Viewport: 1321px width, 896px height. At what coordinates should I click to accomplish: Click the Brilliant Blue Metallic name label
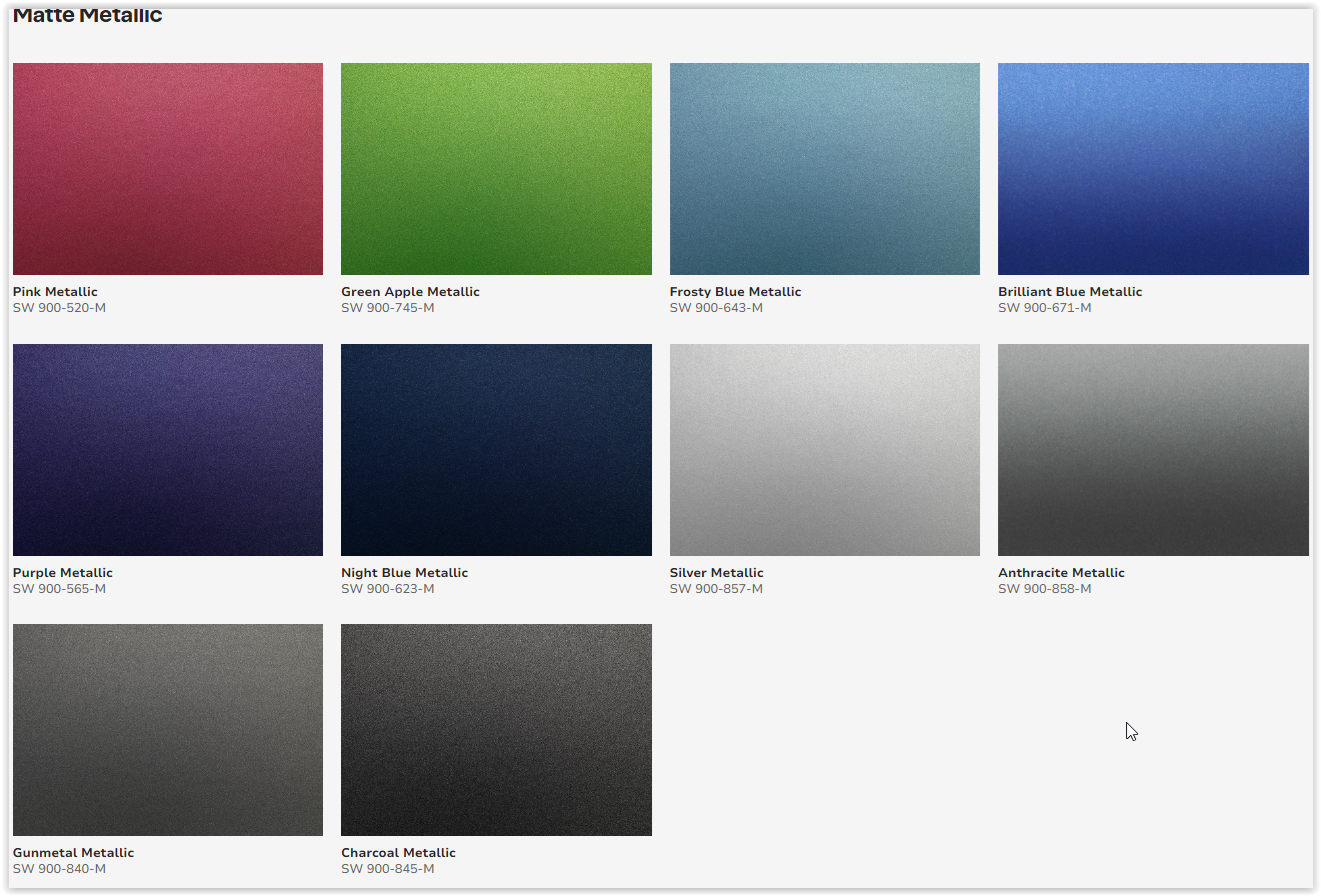click(1070, 292)
